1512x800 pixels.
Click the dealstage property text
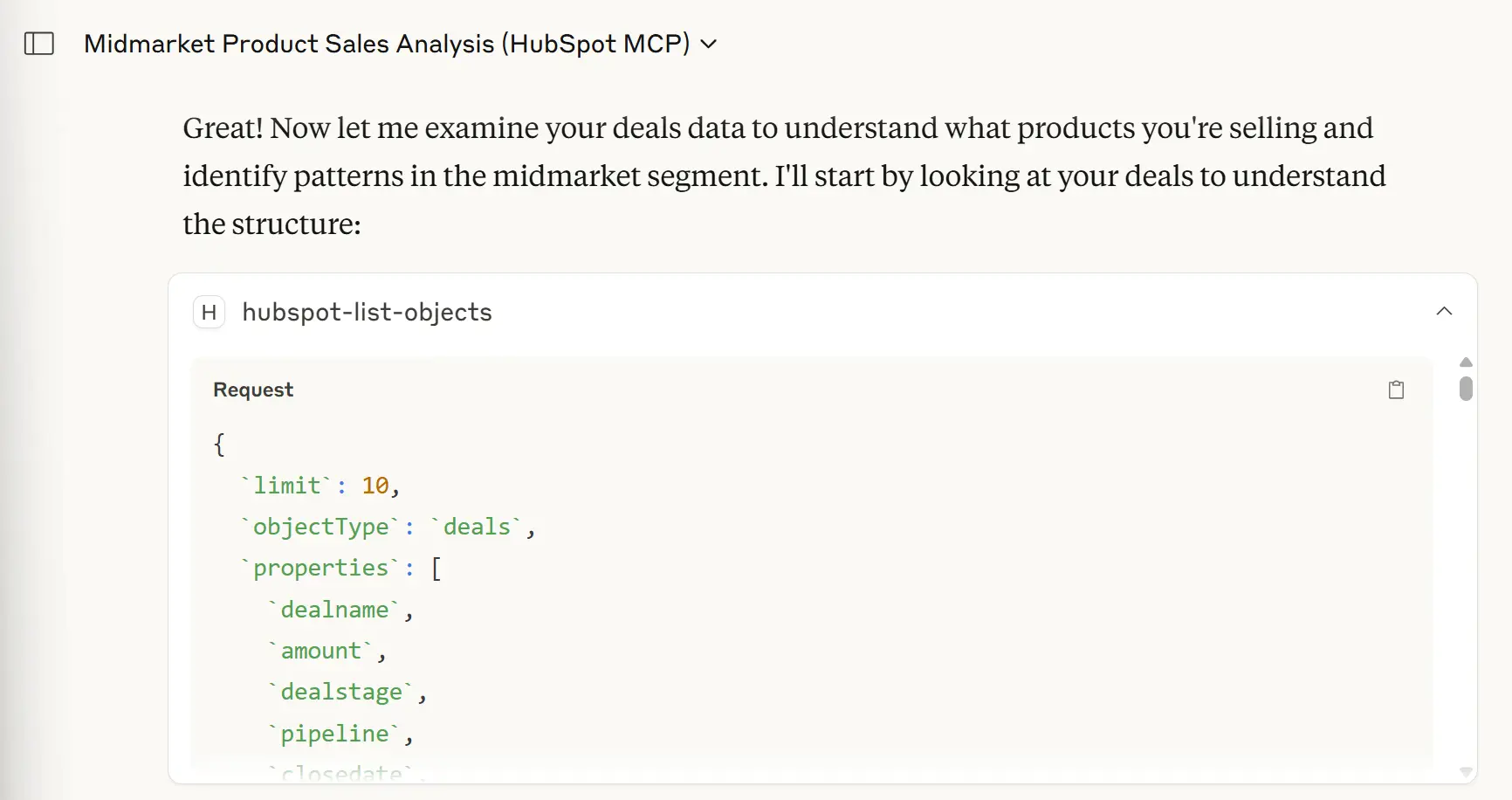click(x=342, y=691)
